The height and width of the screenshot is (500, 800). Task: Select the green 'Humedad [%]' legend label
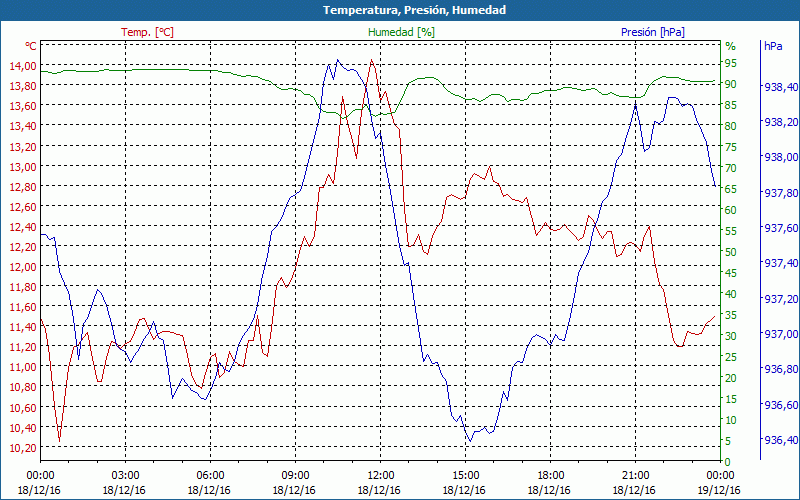tap(402, 32)
